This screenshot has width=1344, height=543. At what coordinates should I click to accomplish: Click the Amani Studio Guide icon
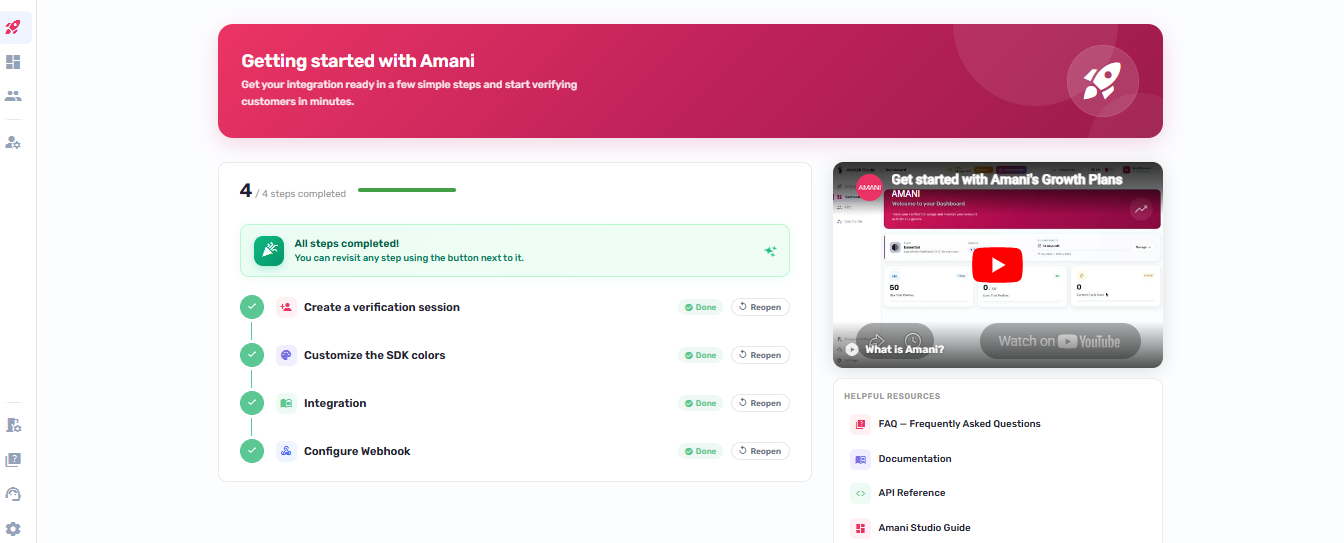coord(860,528)
